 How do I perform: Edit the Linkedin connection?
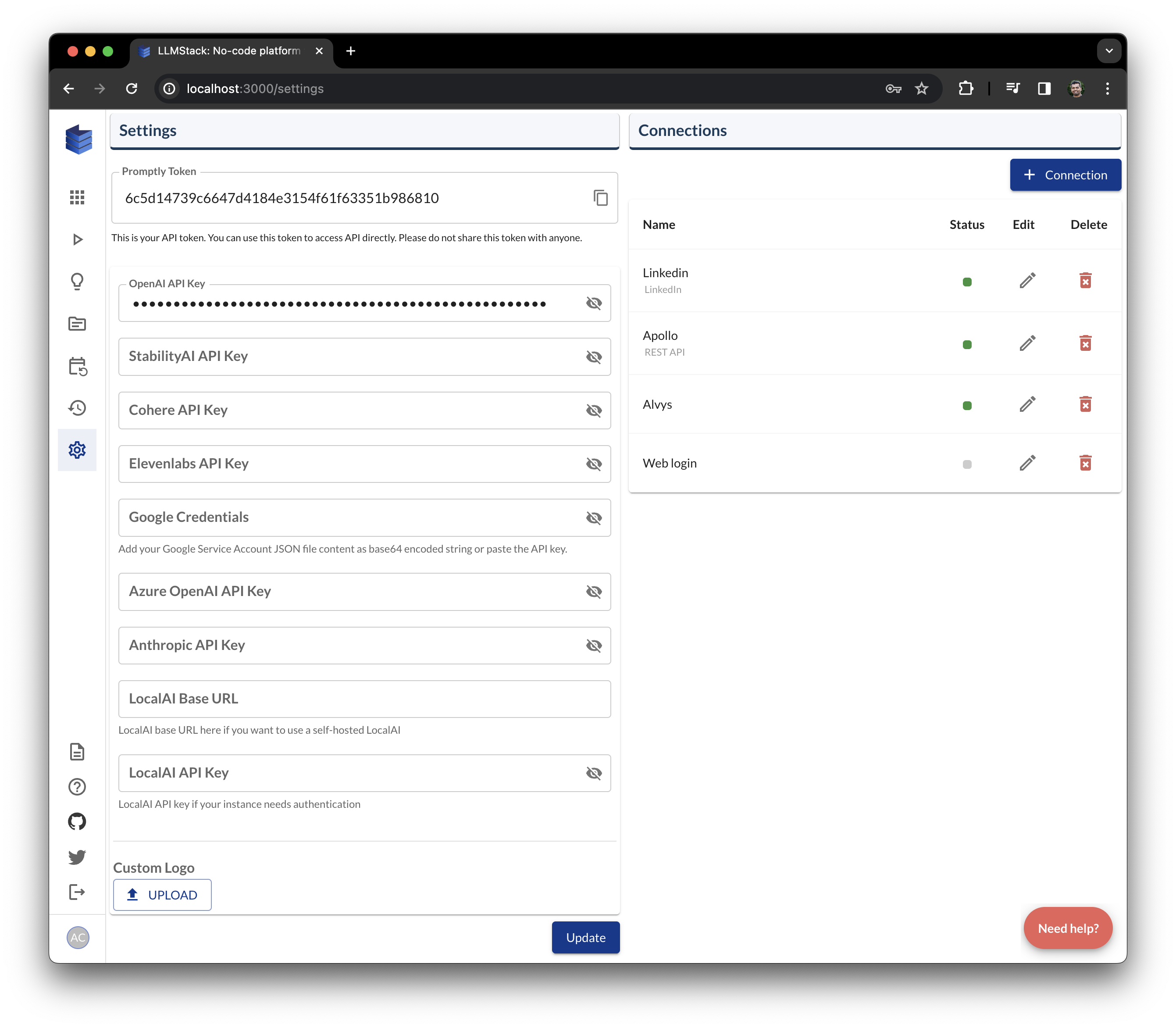click(1027, 281)
